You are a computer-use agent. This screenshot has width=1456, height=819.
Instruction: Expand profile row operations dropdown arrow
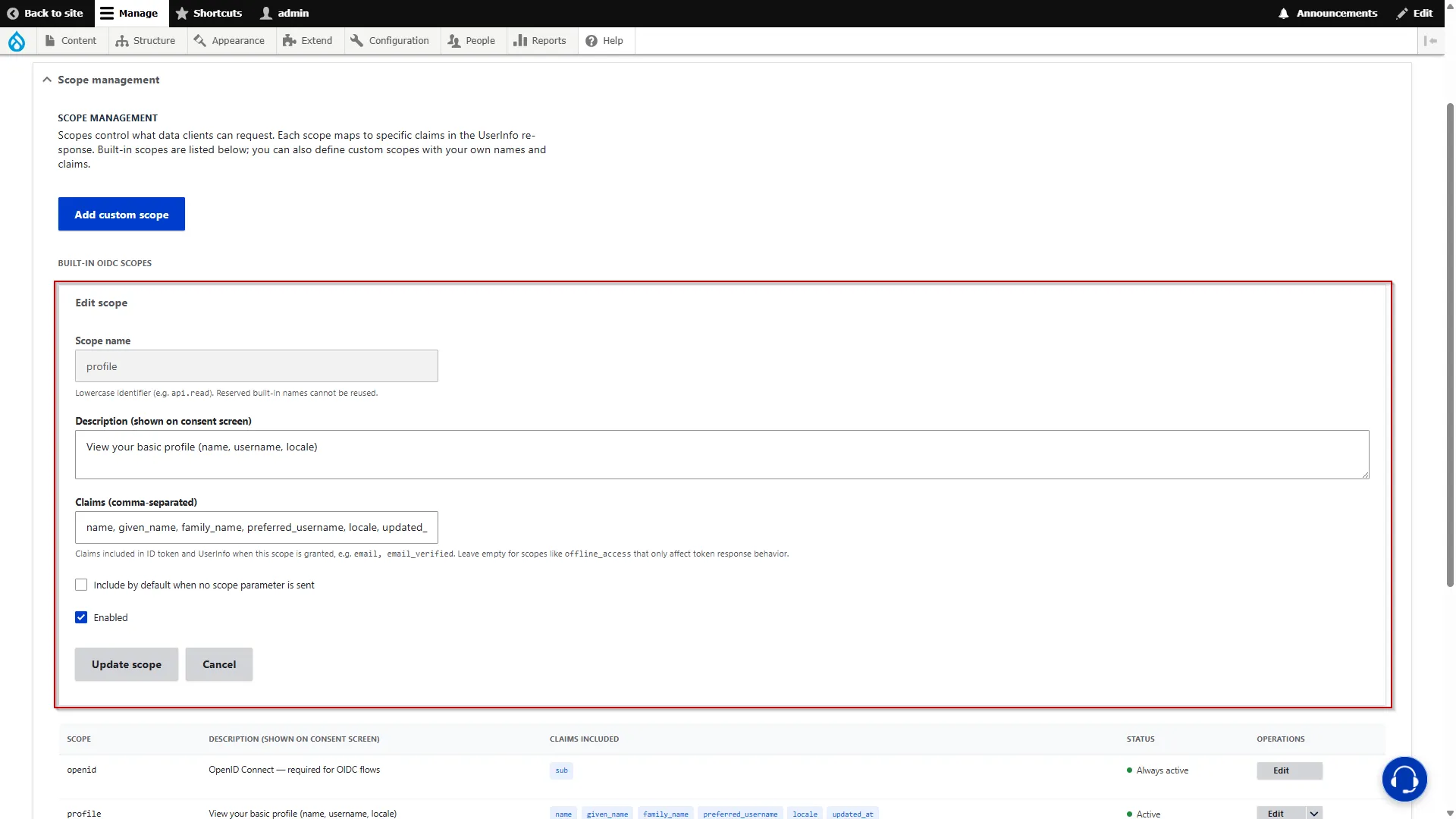tap(1314, 813)
